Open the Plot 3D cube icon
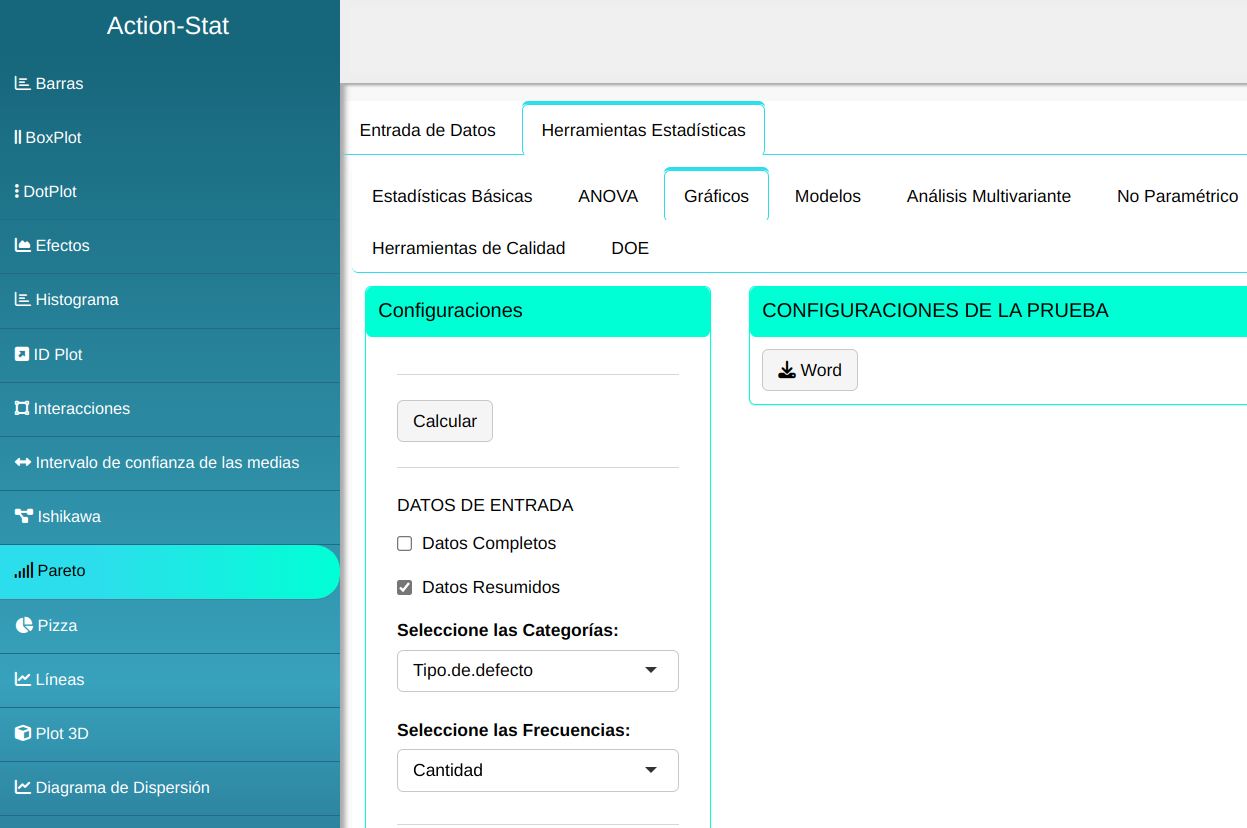The height and width of the screenshot is (828, 1247). click(x=22, y=734)
